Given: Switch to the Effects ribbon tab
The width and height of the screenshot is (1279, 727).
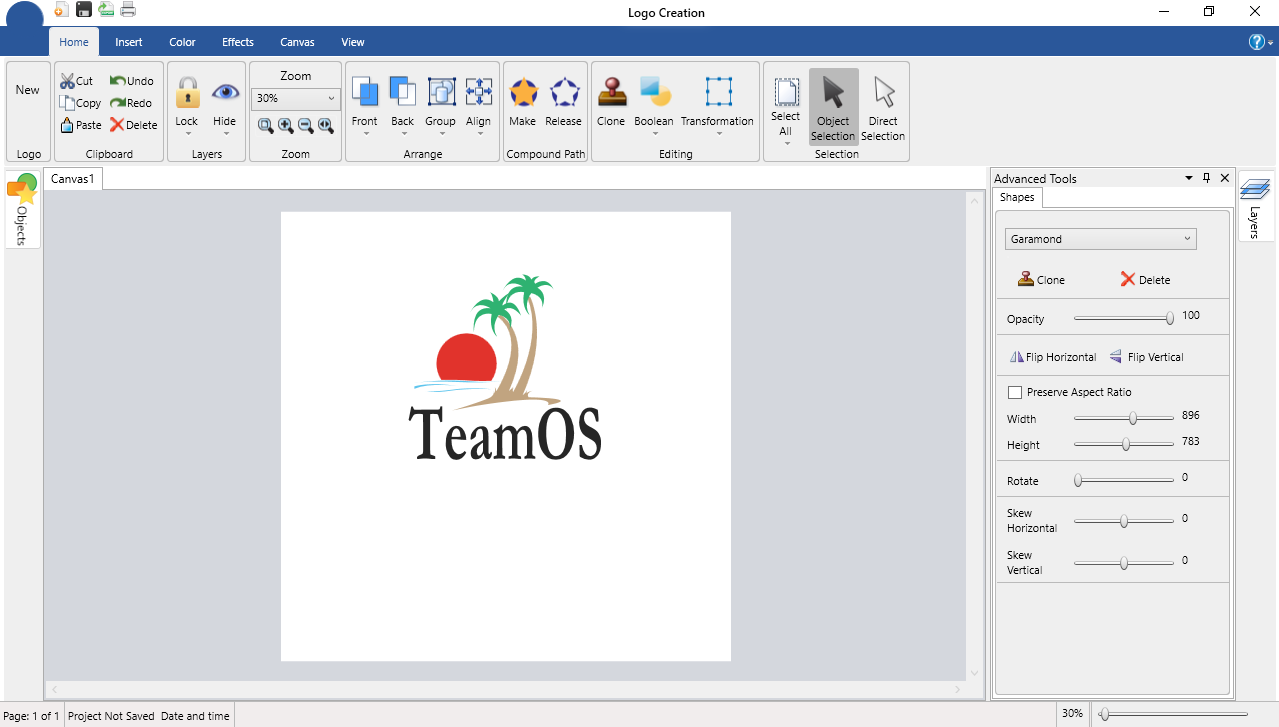Looking at the screenshot, I should coord(238,42).
